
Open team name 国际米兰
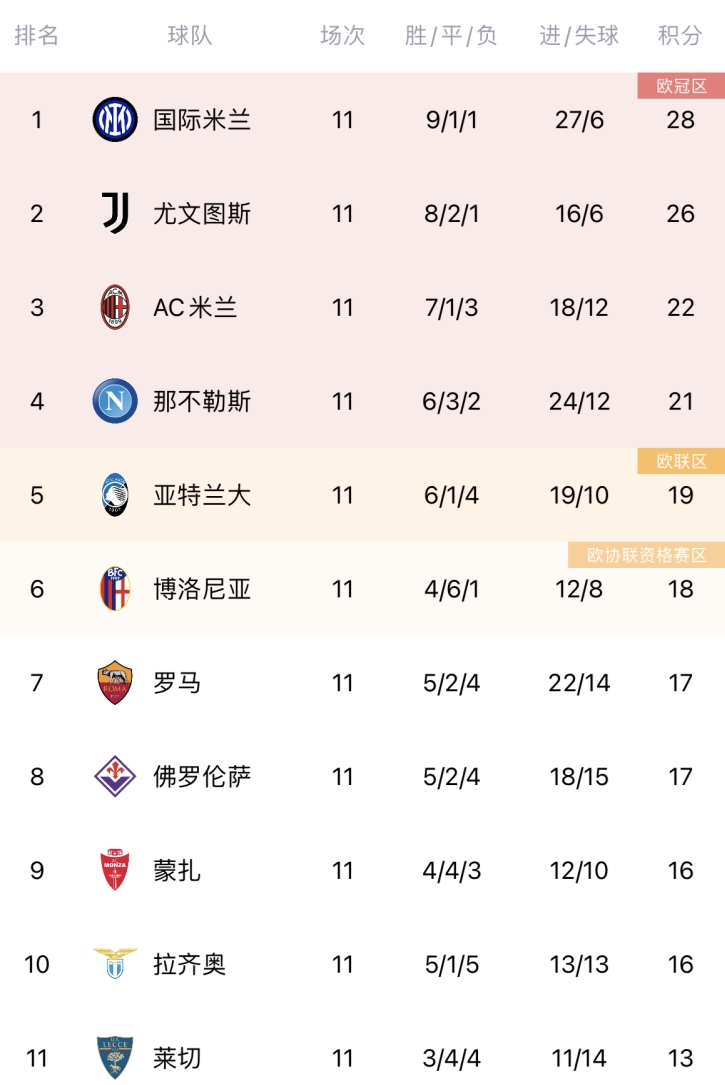pos(201,120)
